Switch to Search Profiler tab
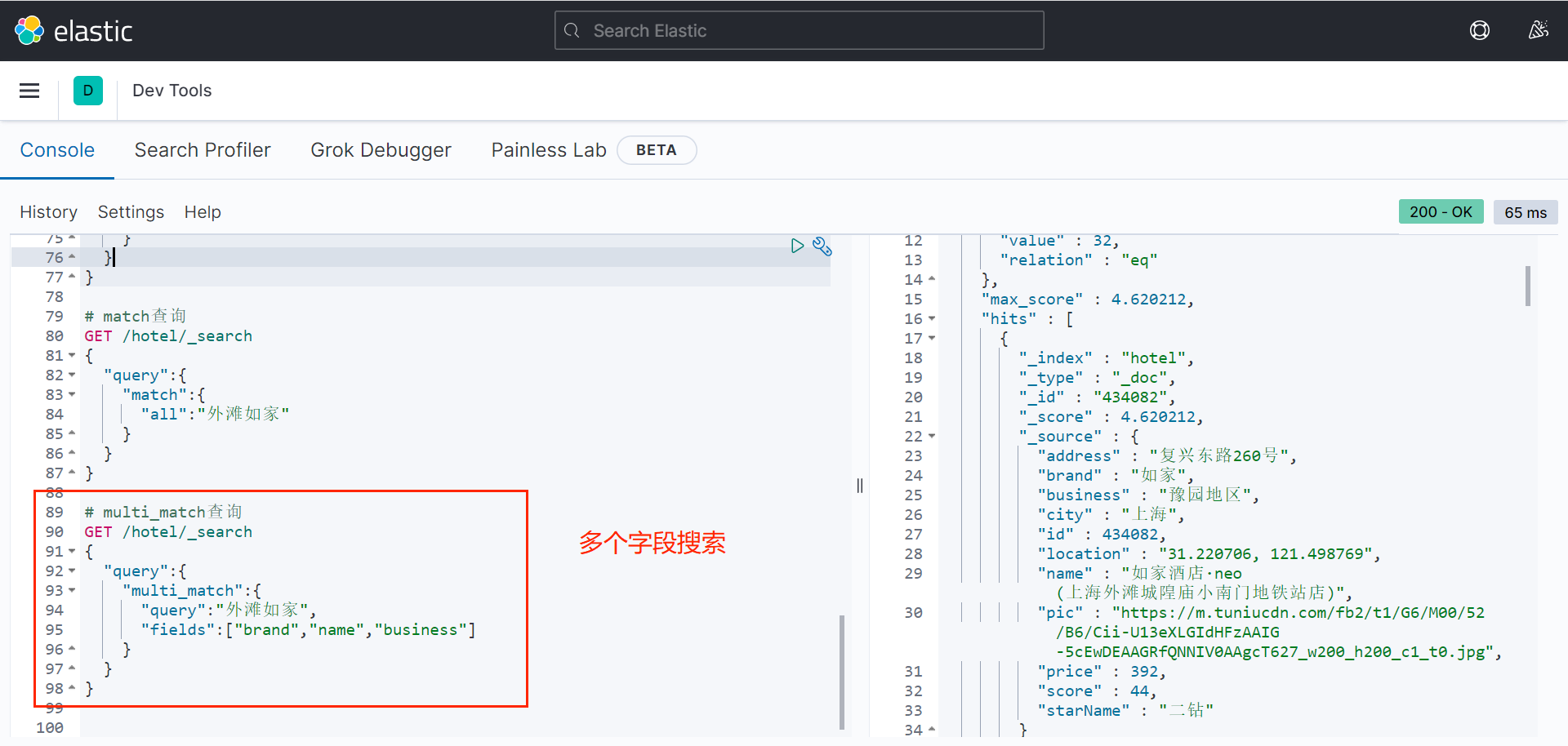This screenshot has width=1568, height=746. point(203,150)
